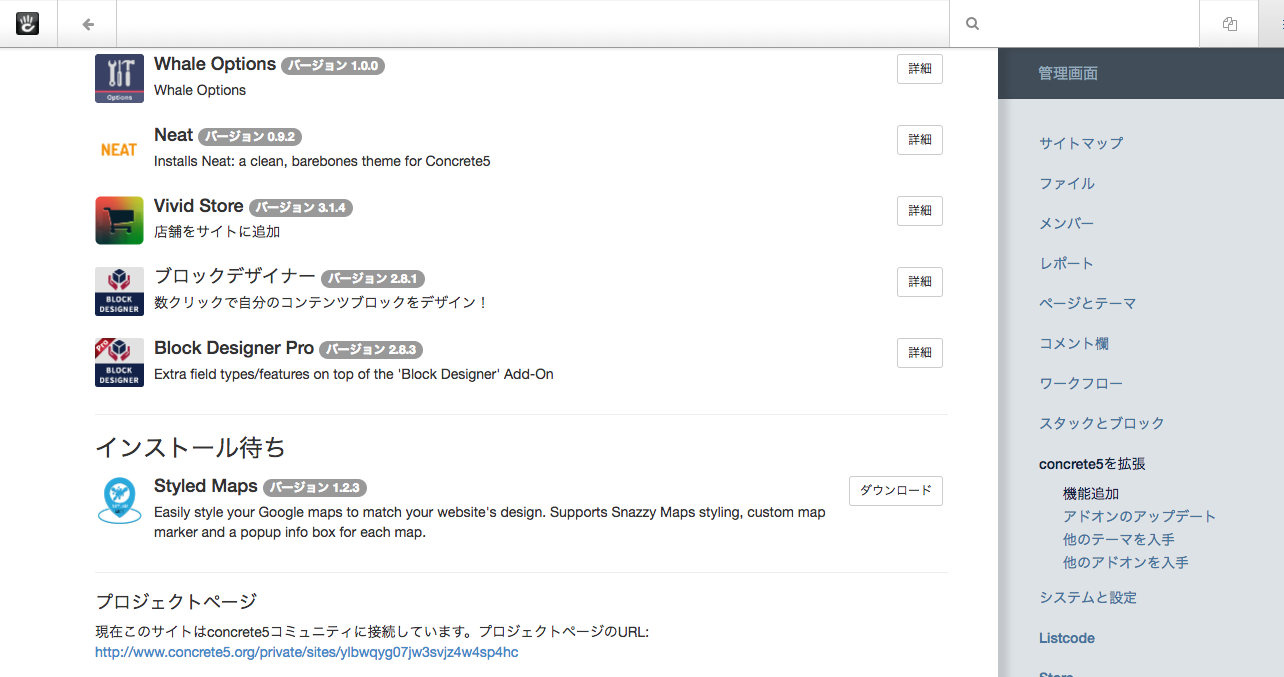This screenshot has width=1284, height=677.
Task: Click the バージョン 3.1.4 badge
Action: (301, 208)
